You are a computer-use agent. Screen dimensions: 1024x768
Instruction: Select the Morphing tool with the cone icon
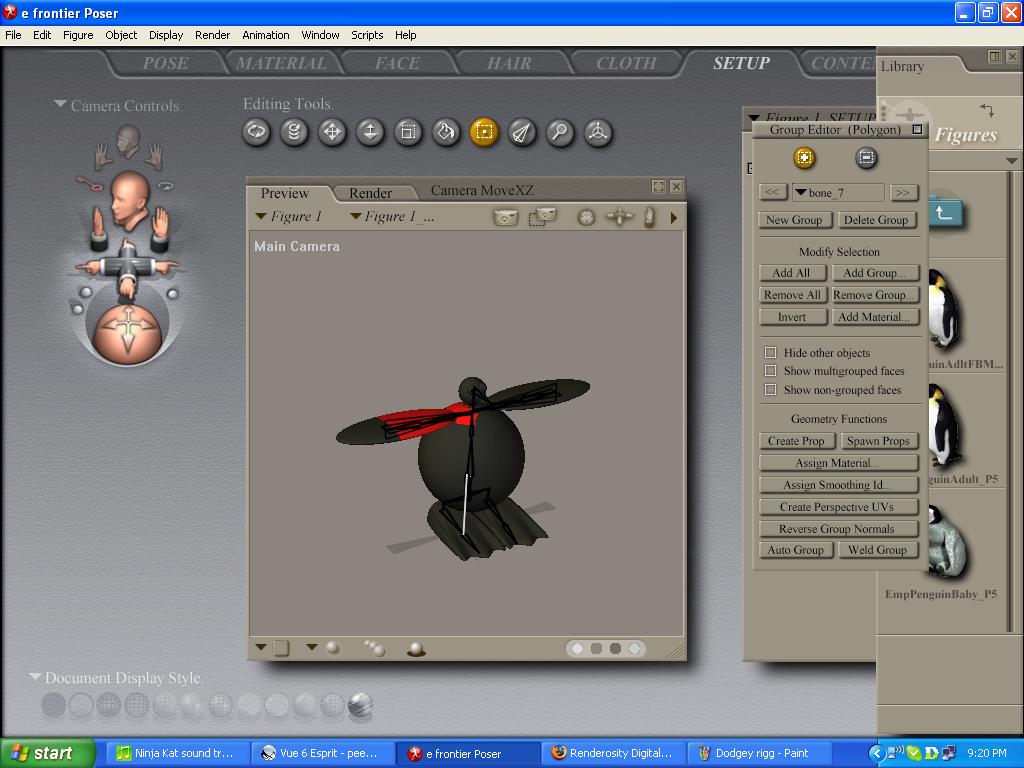click(522, 133)
